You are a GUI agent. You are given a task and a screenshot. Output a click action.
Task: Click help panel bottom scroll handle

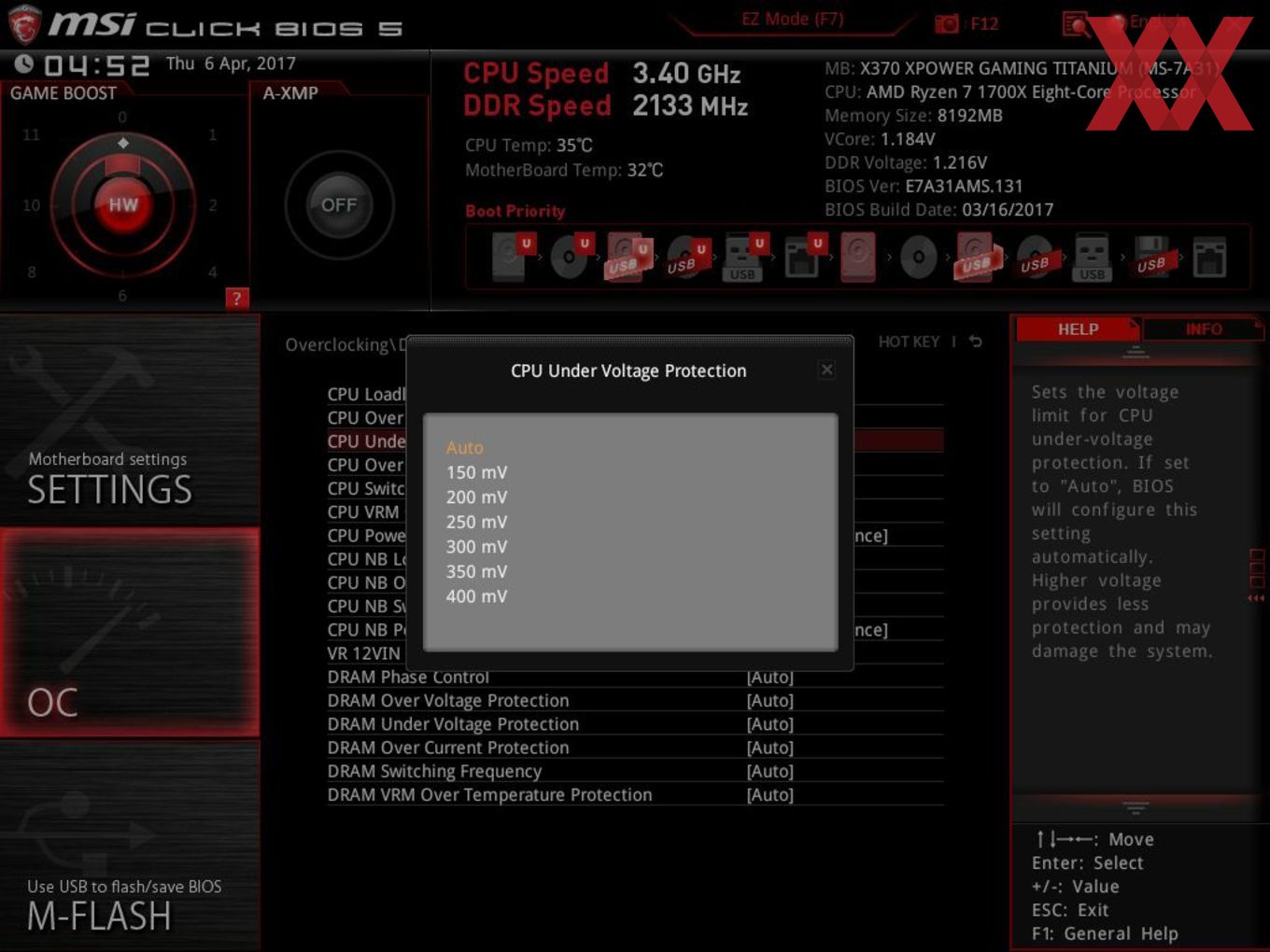click(1136, 807)
